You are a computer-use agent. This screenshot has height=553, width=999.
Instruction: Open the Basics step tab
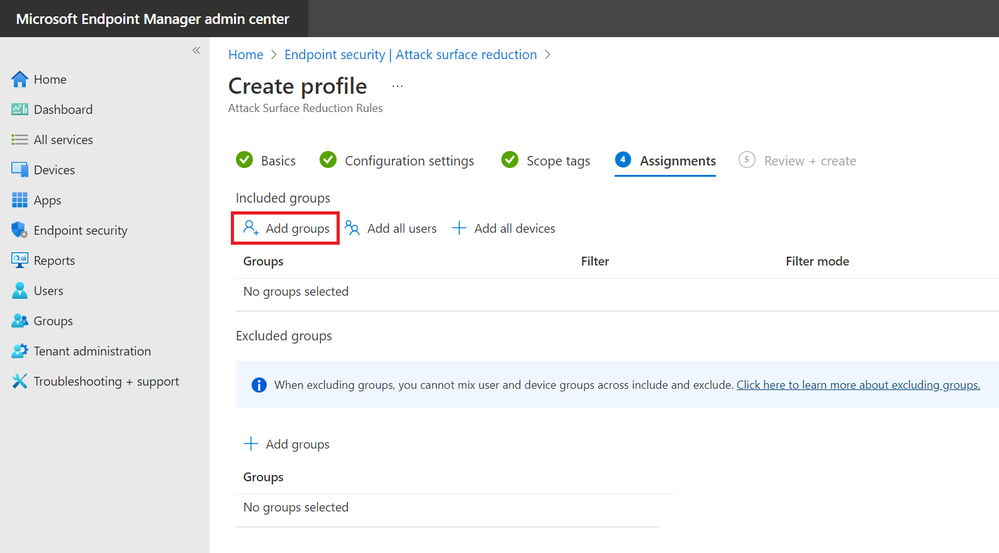266,161
